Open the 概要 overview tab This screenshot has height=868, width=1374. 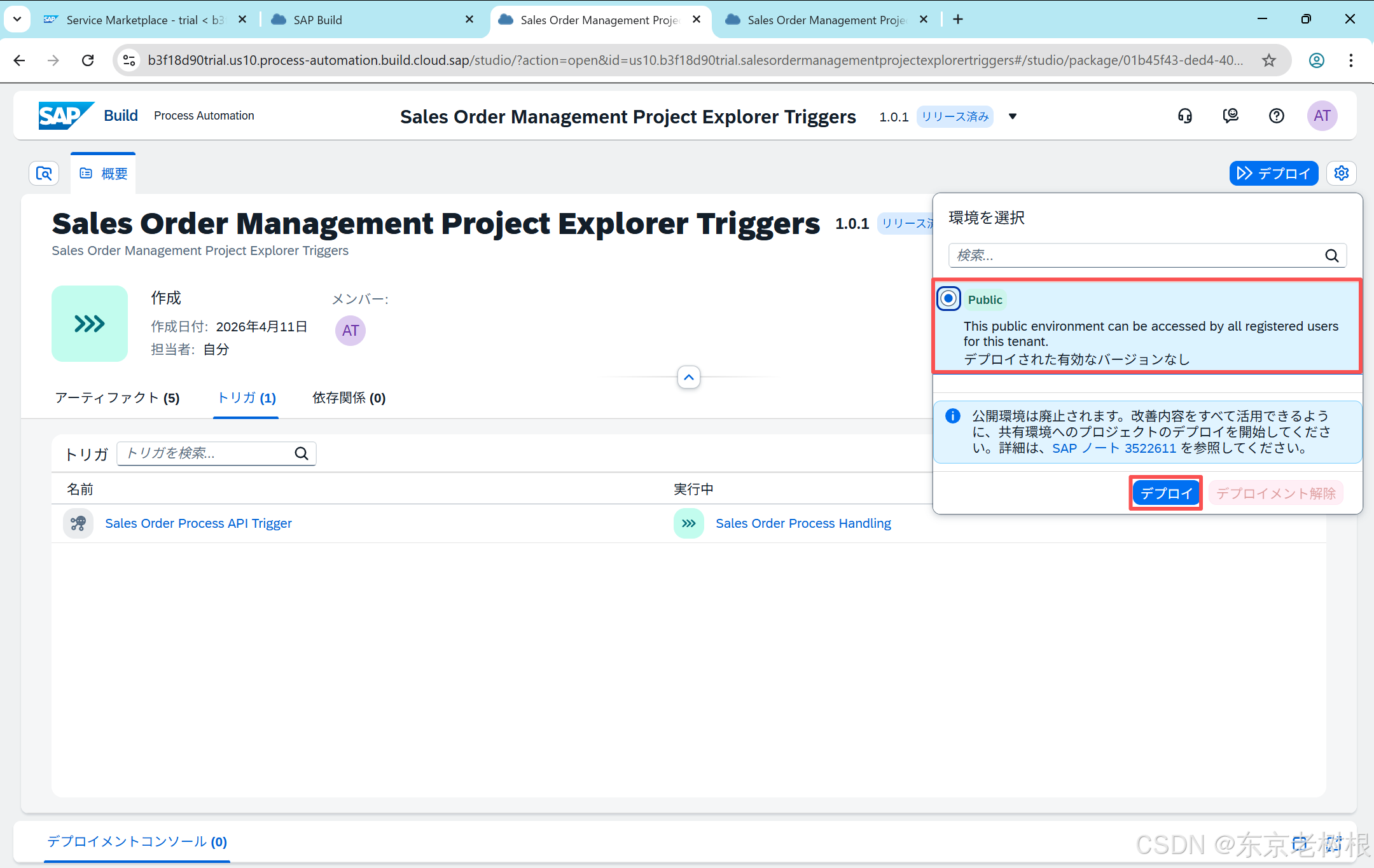point(103,174)
